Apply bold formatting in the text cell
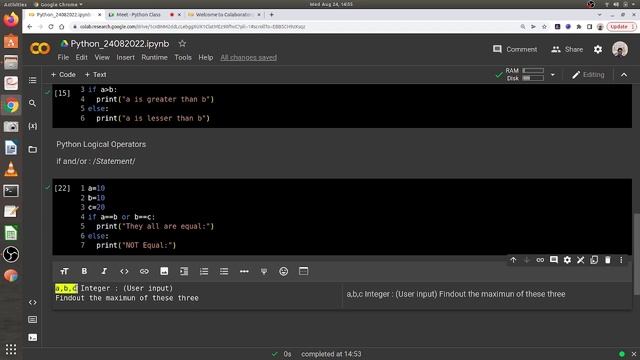 point(84,271)
